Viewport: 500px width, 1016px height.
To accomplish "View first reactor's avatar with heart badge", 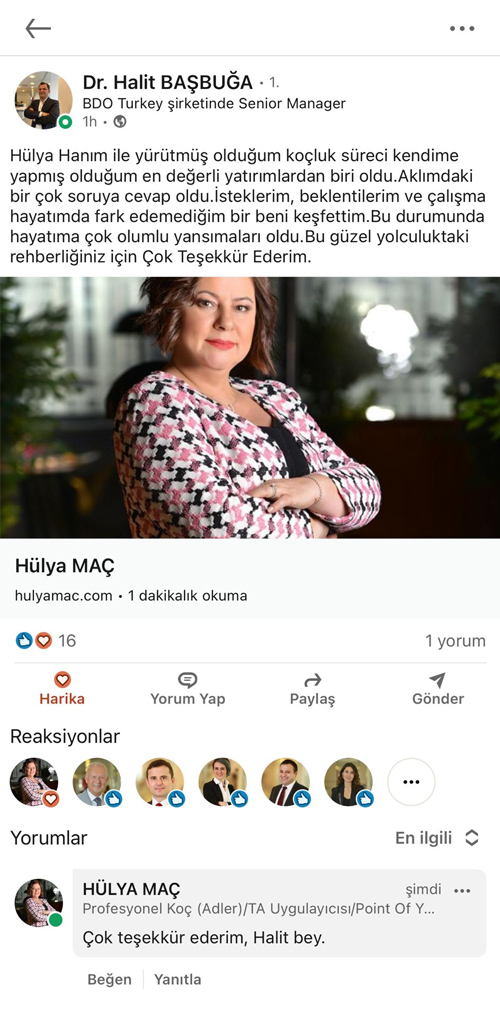I will point(34,782).
